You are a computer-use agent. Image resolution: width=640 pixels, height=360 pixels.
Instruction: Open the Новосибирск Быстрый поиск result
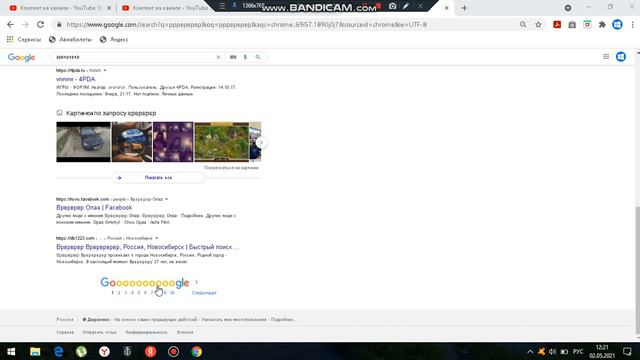pyautogui.click(x=147, y=247)
